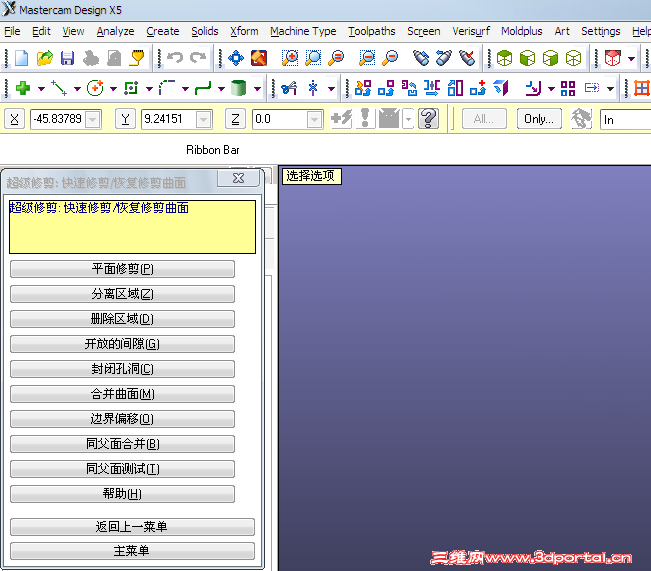This screenshot has width=651, height=571.
Task: Click the Xform mirror icon
Action: (x=432, y=88)
